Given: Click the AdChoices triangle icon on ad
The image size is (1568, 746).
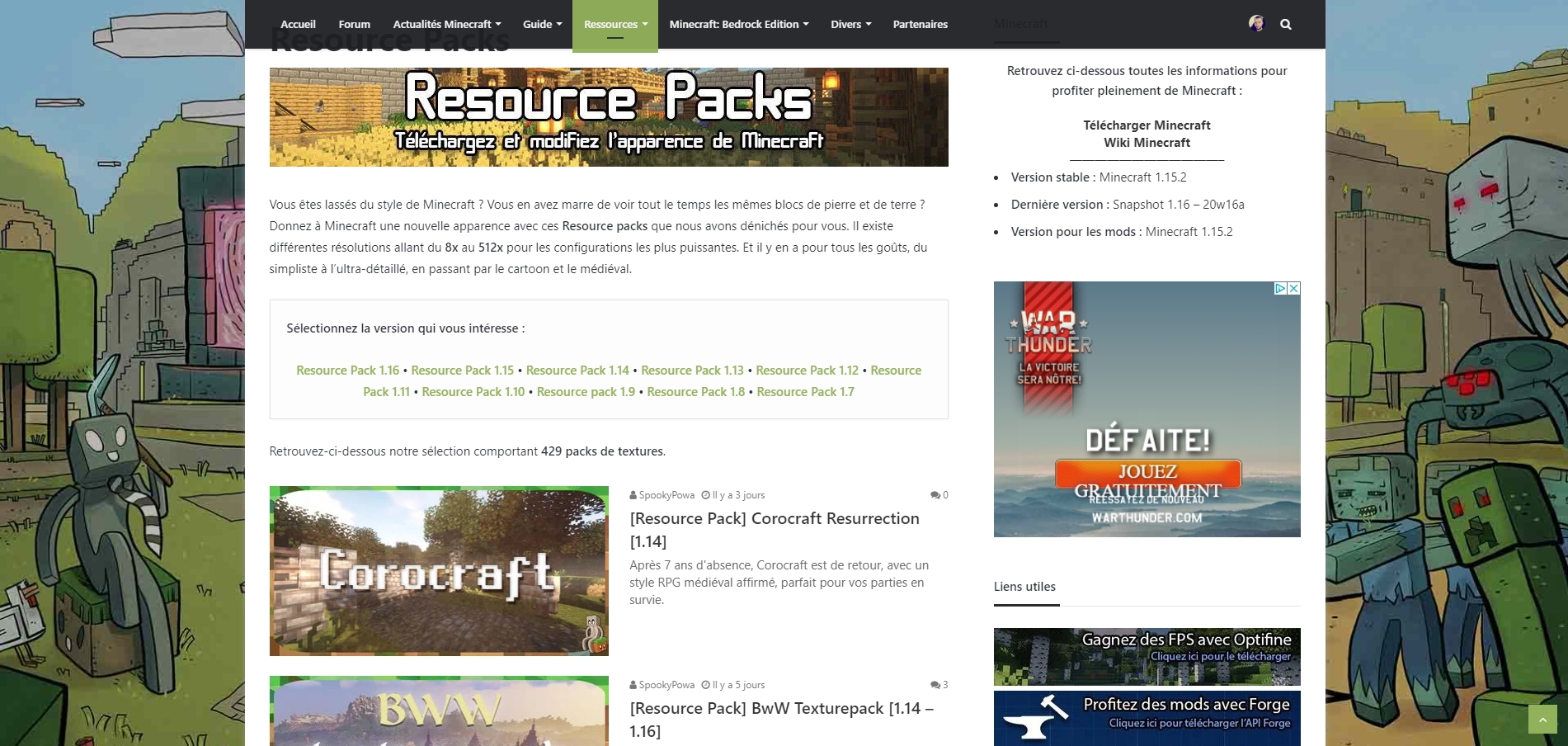Looking at the screenshot, I should tap(1280, 288).
